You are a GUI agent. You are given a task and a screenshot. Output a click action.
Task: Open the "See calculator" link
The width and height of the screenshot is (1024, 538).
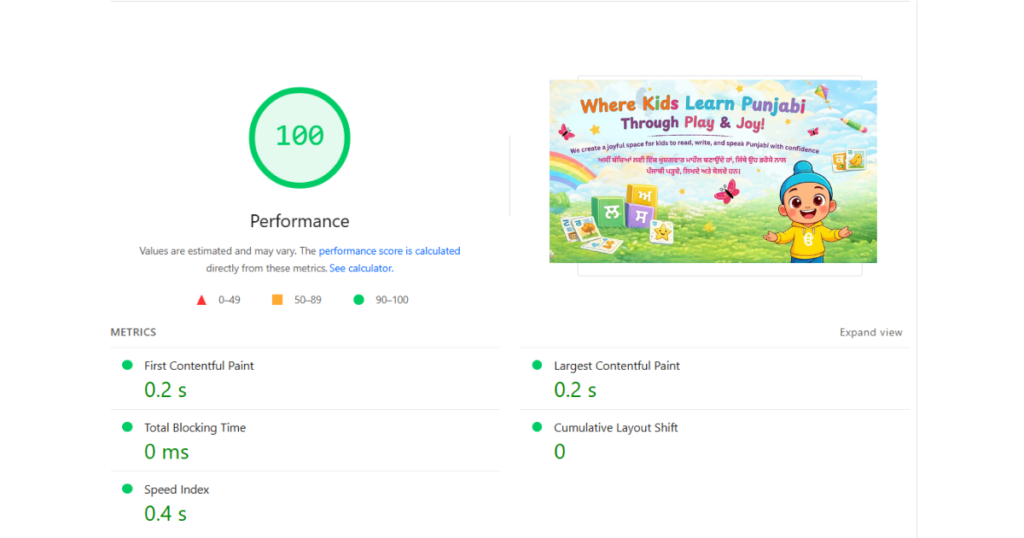pyautogui.click(x=360, y=268)
